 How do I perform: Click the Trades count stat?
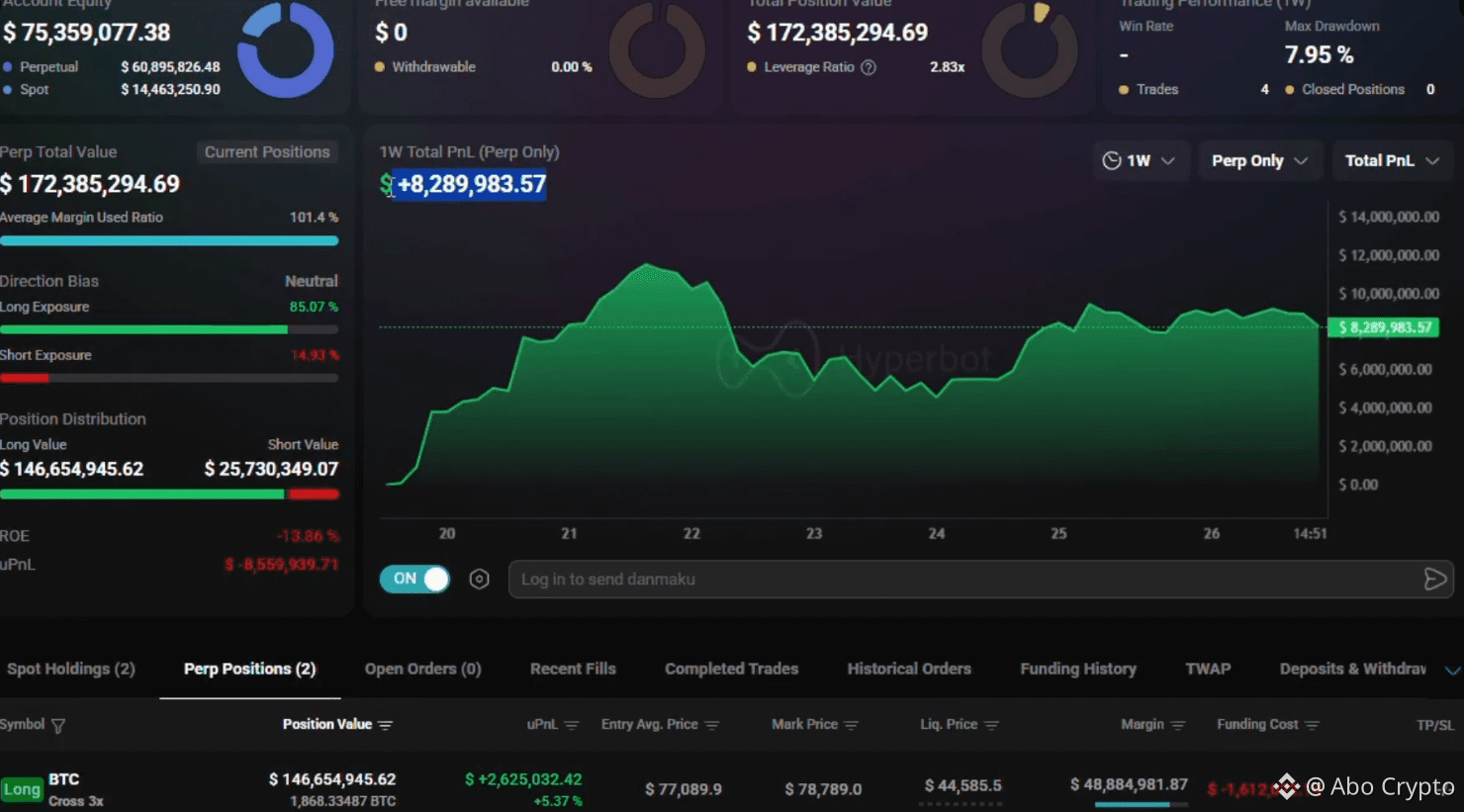click(x=1194, y=89)
